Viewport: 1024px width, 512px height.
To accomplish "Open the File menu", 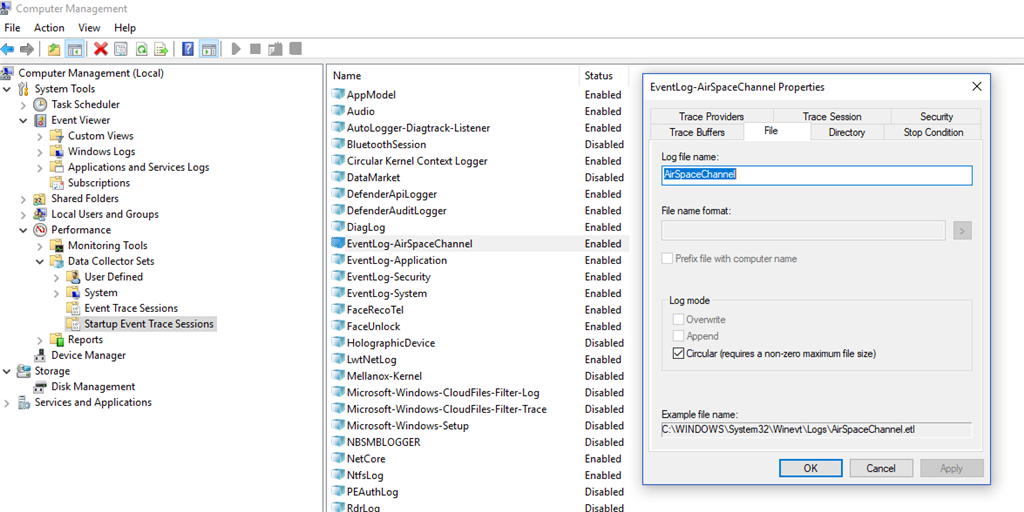I will pyautogui.click(x=13, y=27).
